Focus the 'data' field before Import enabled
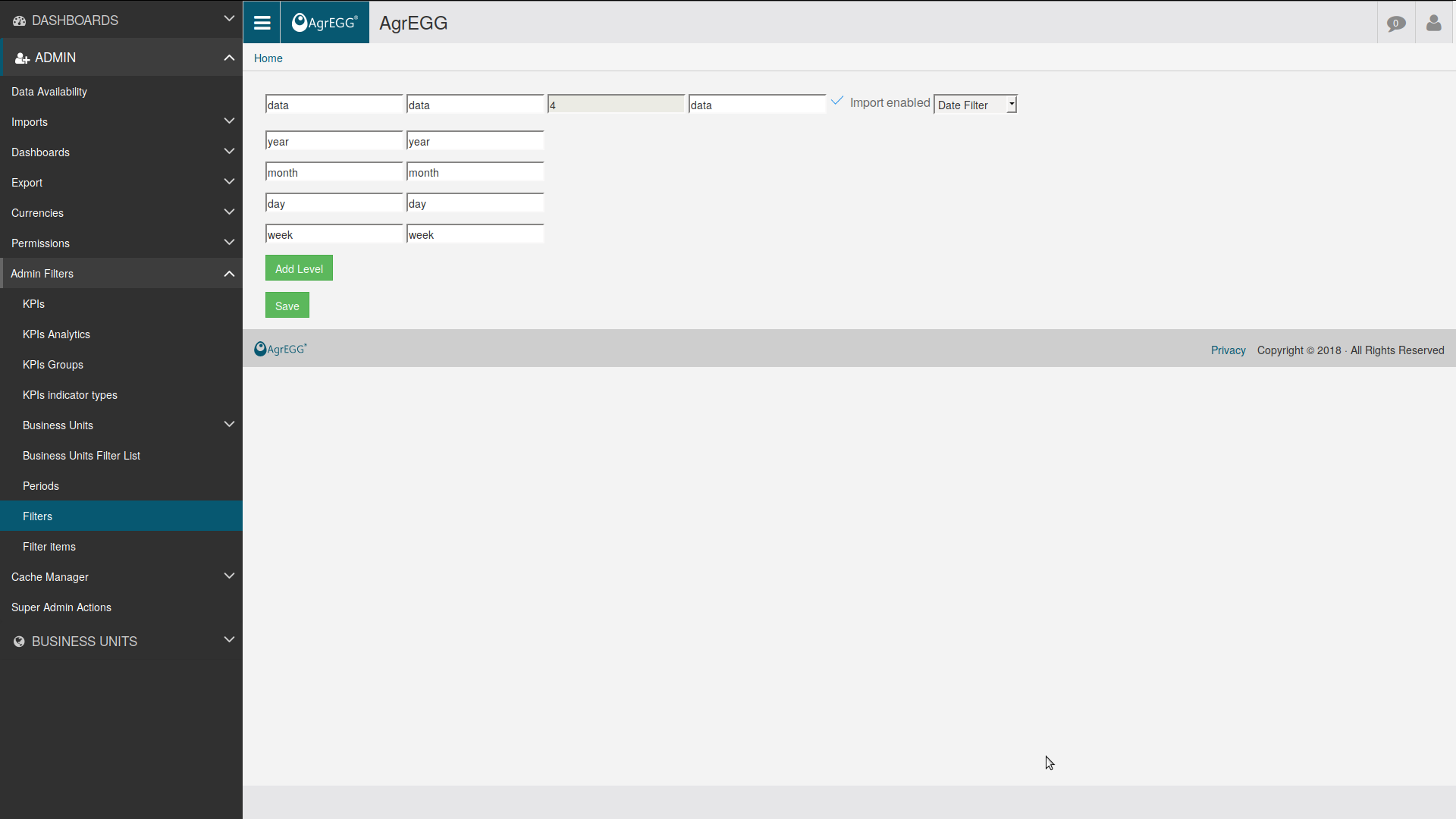 tap(757, 105)
